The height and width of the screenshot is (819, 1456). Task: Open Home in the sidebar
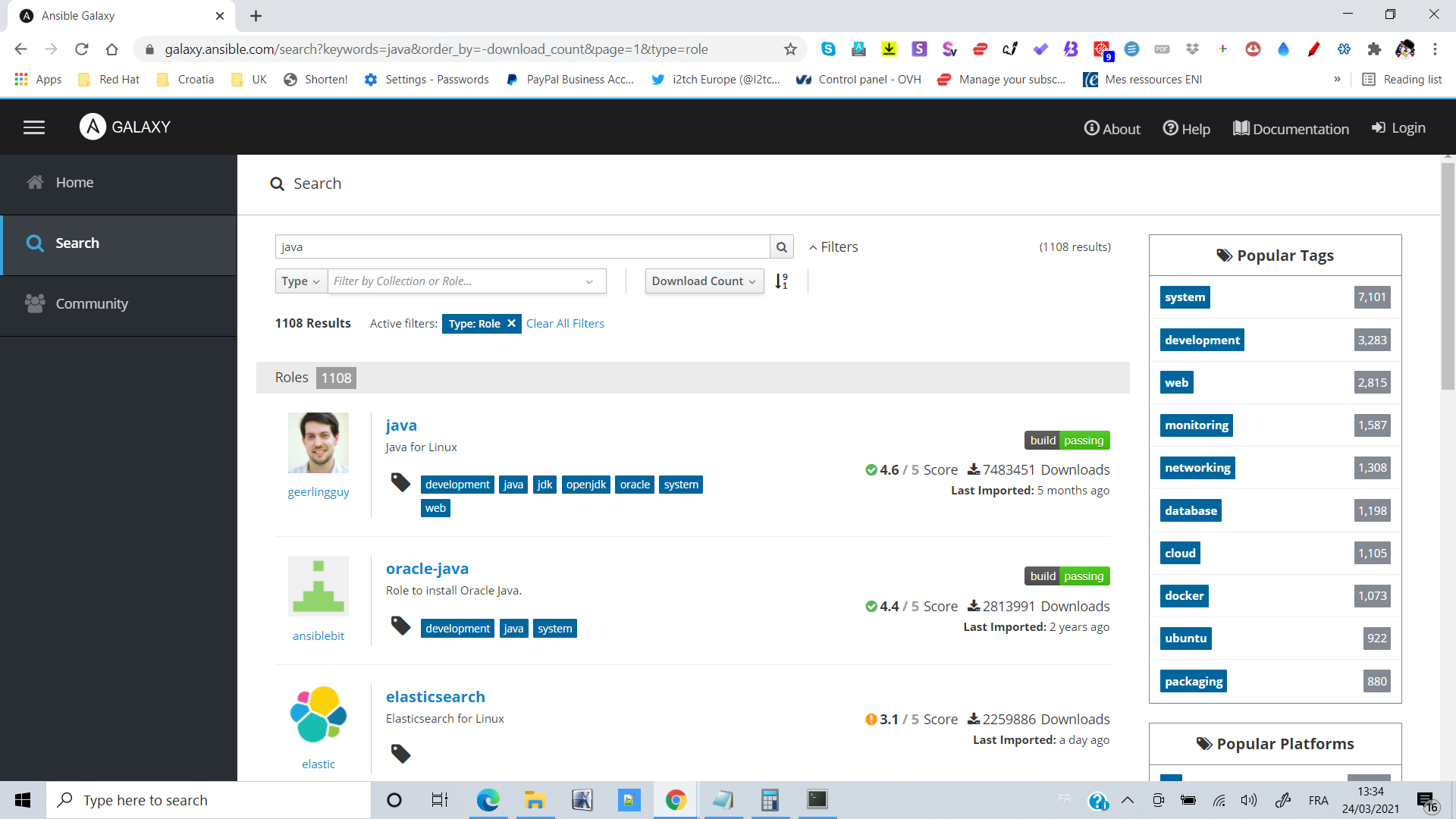point(74,183)
